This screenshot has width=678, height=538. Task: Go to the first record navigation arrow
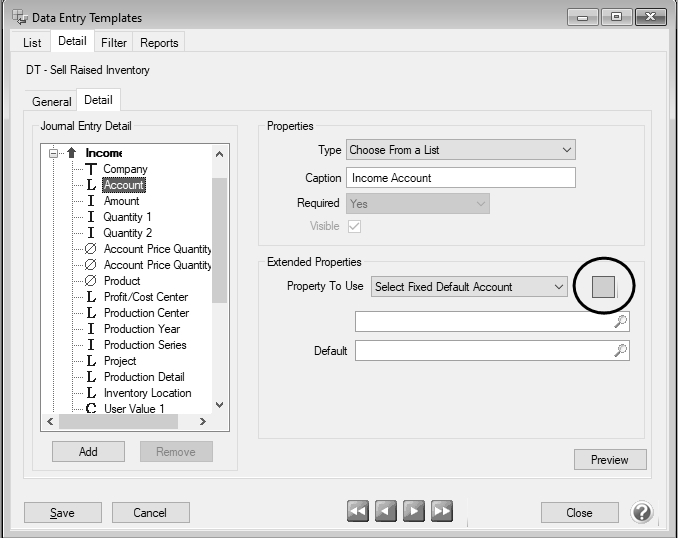click(358, 512)
